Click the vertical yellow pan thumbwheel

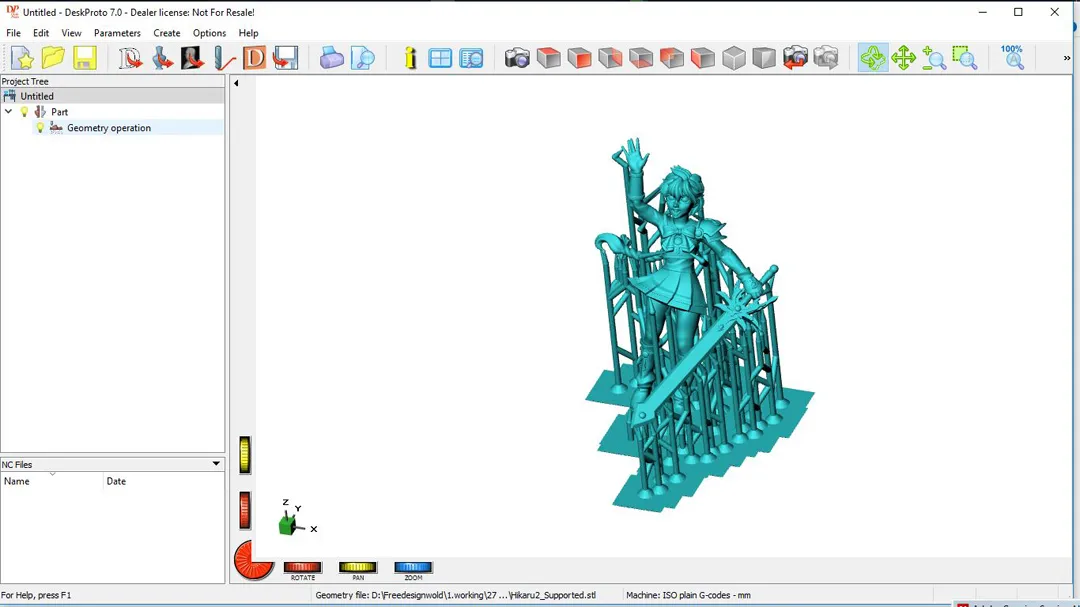245,455
